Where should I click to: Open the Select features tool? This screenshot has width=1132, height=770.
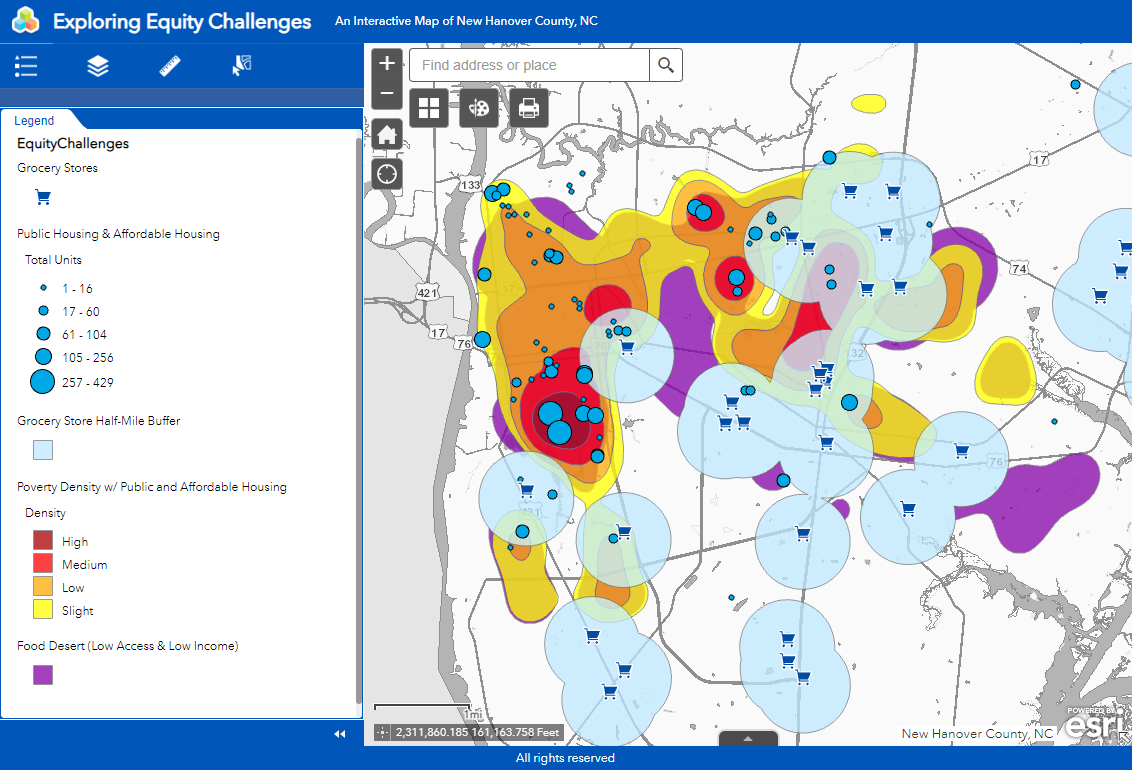[241, 66]
